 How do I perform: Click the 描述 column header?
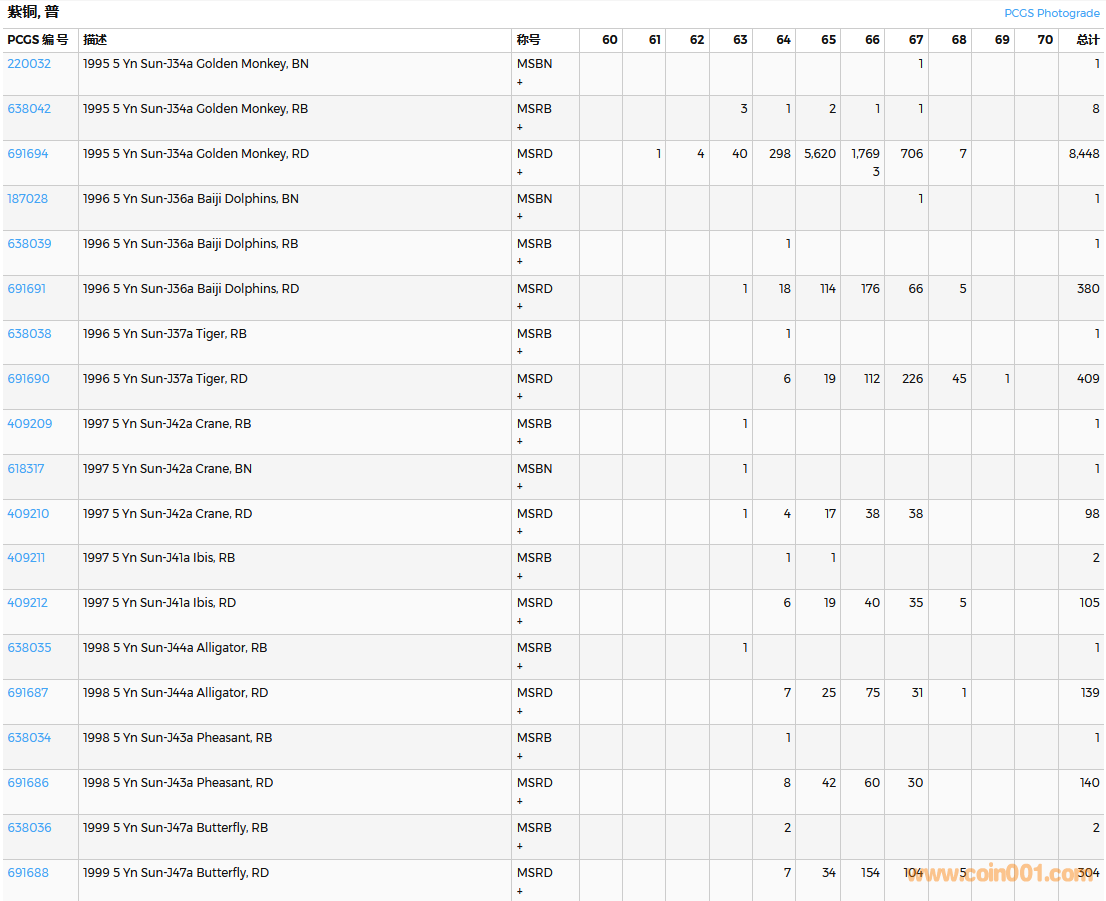[95, 40]
